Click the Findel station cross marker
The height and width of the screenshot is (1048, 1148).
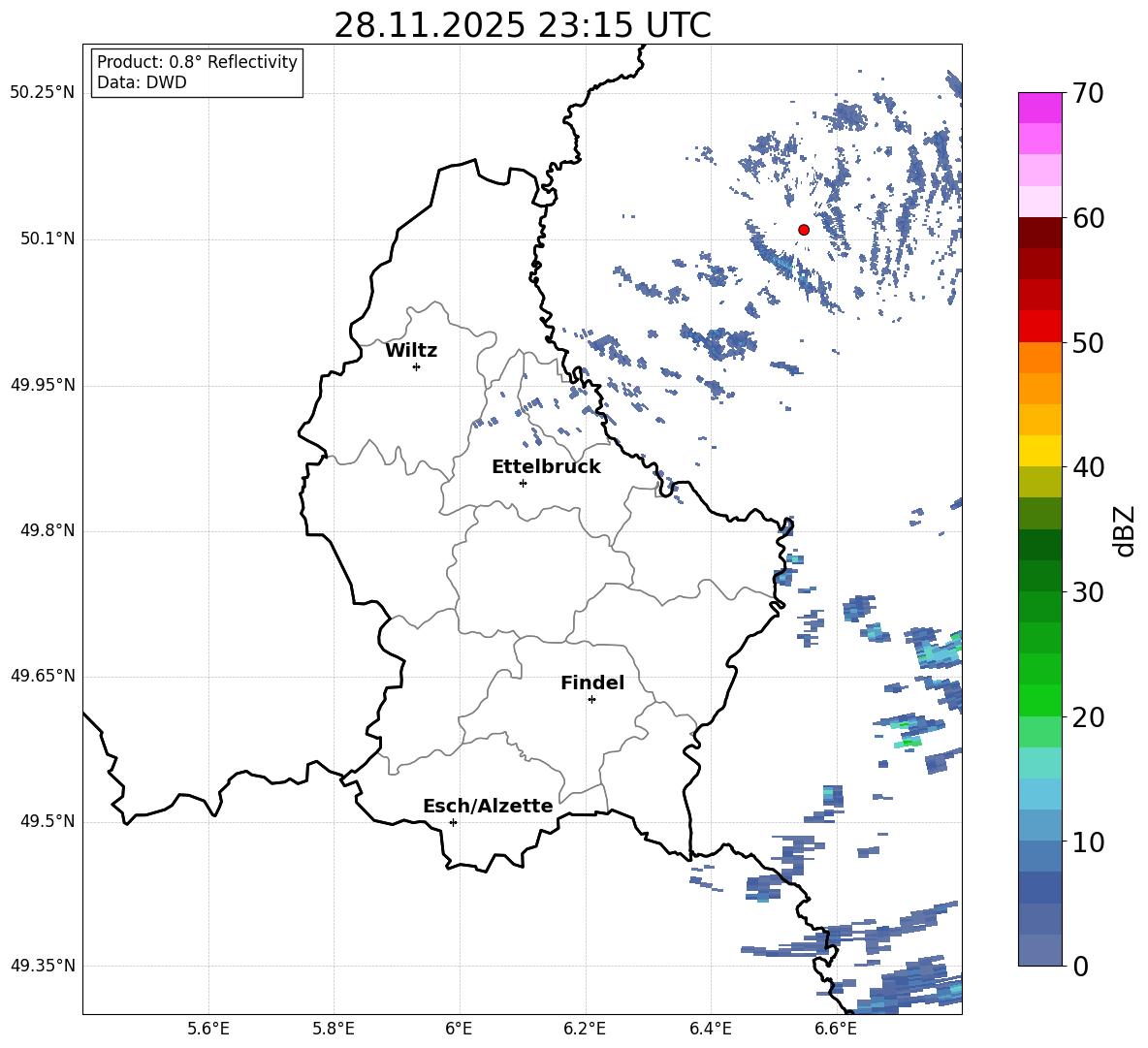(x=591, y=700)
